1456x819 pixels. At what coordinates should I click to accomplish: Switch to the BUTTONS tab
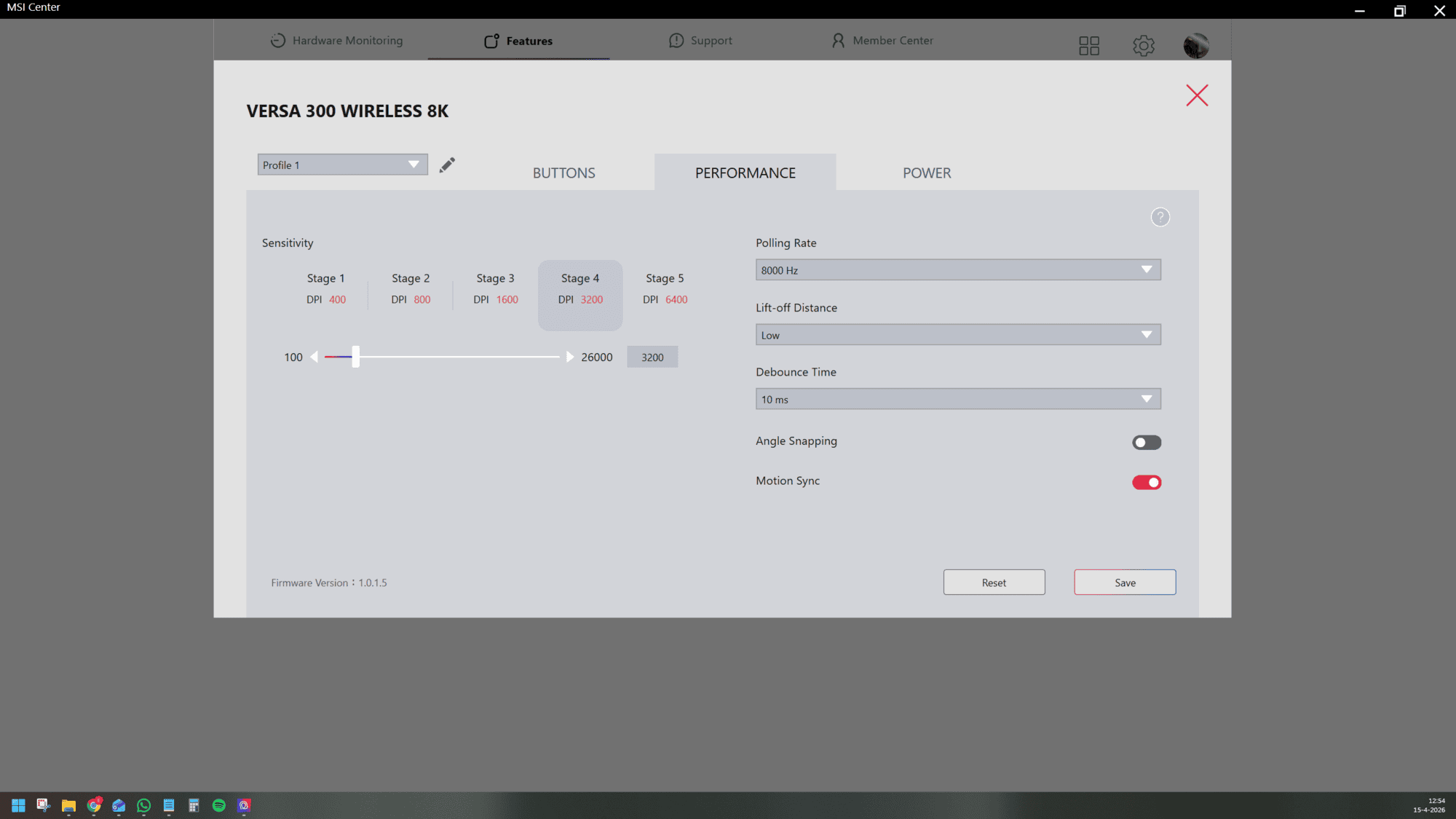pyautogui.click(x=563, y=173)
